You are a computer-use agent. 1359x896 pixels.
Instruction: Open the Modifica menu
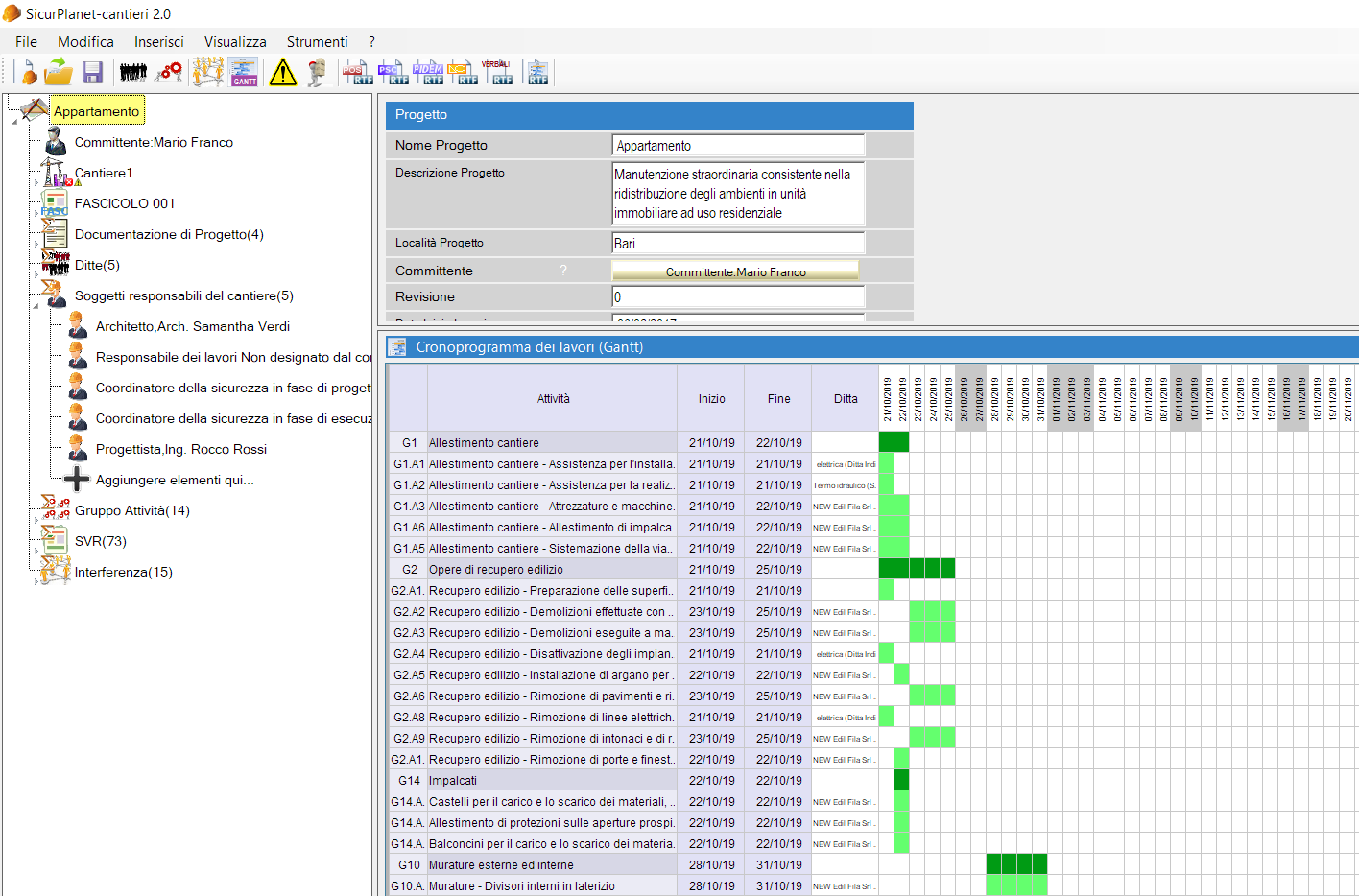tap(85, 42)
